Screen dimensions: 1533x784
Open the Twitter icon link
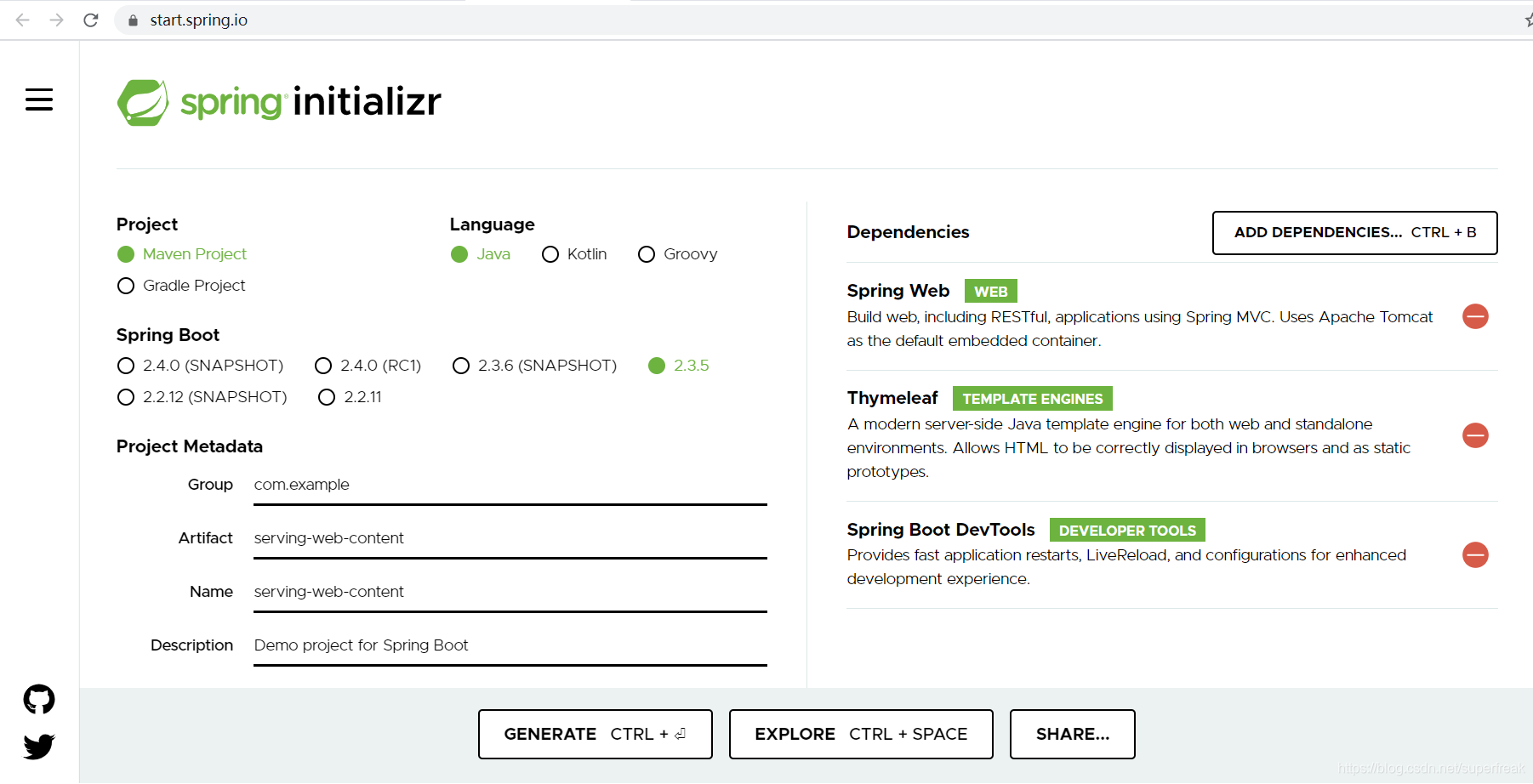click(39, 746)
